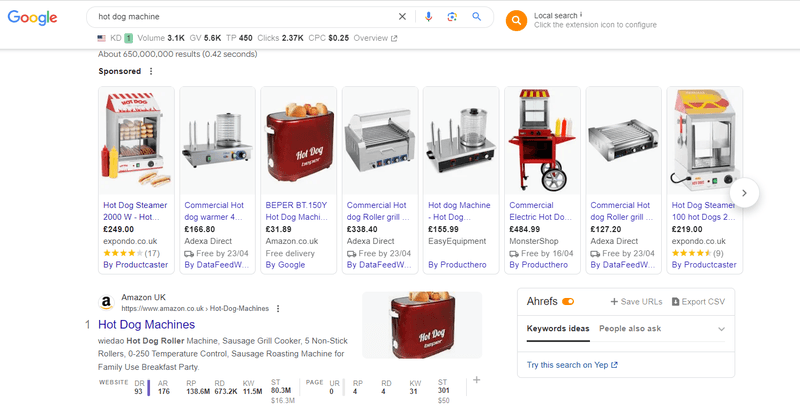The width and height of the screenshot is (800, 417).
Task: Click the page KW 31 metric
Action: coord(415,387)
